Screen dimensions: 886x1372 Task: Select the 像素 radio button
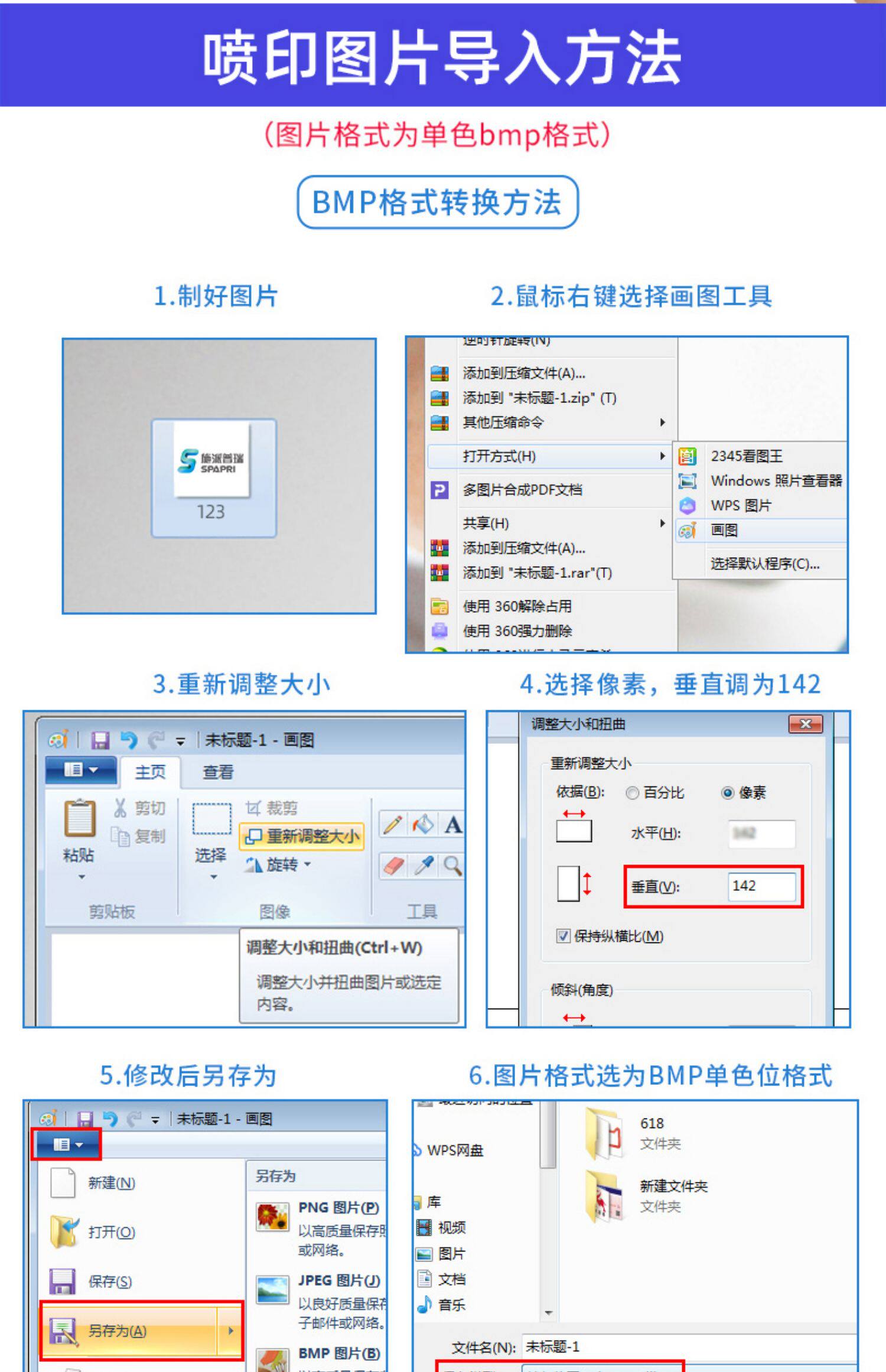point(728,793)
